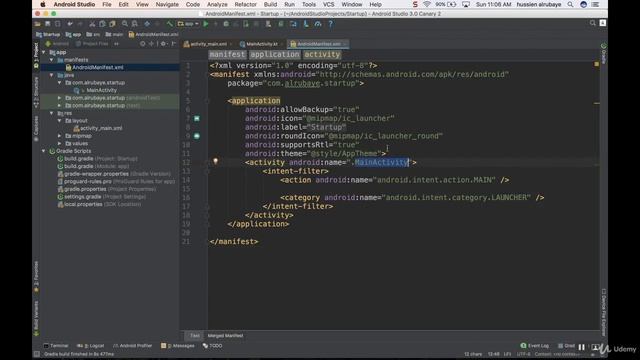Click the Replace toolbar icon
Image resolution: width=640 pixels, height=360 pixels.
(135, 24)
